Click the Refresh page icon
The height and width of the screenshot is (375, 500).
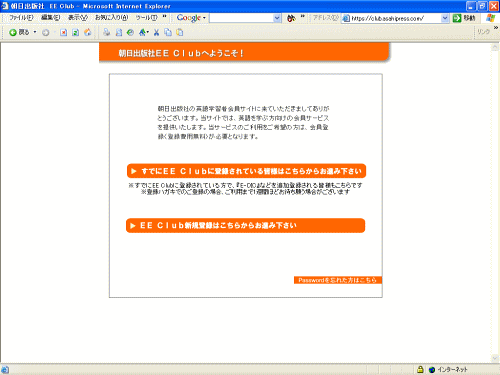click(76, 32)
